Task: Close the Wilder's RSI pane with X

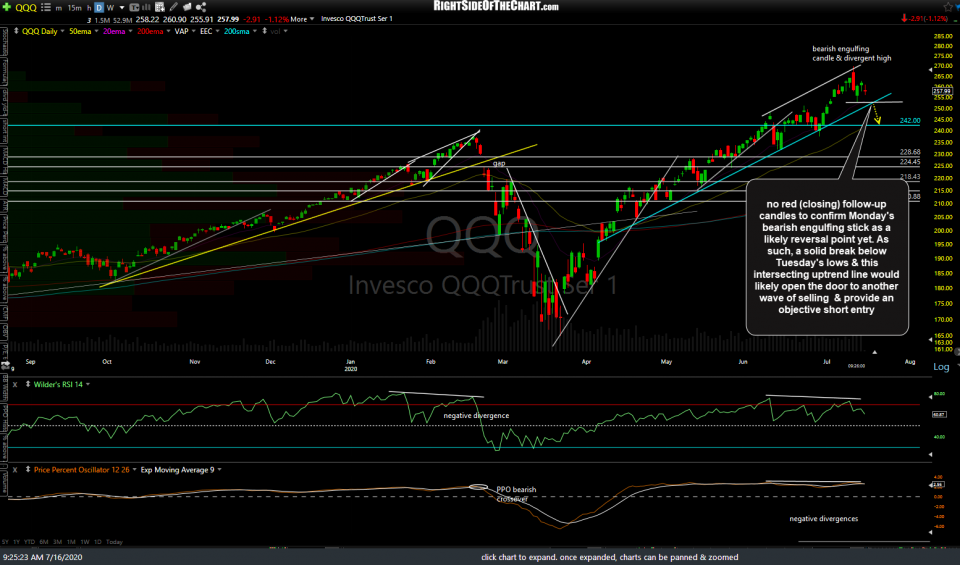Action: tap(15, 384)
